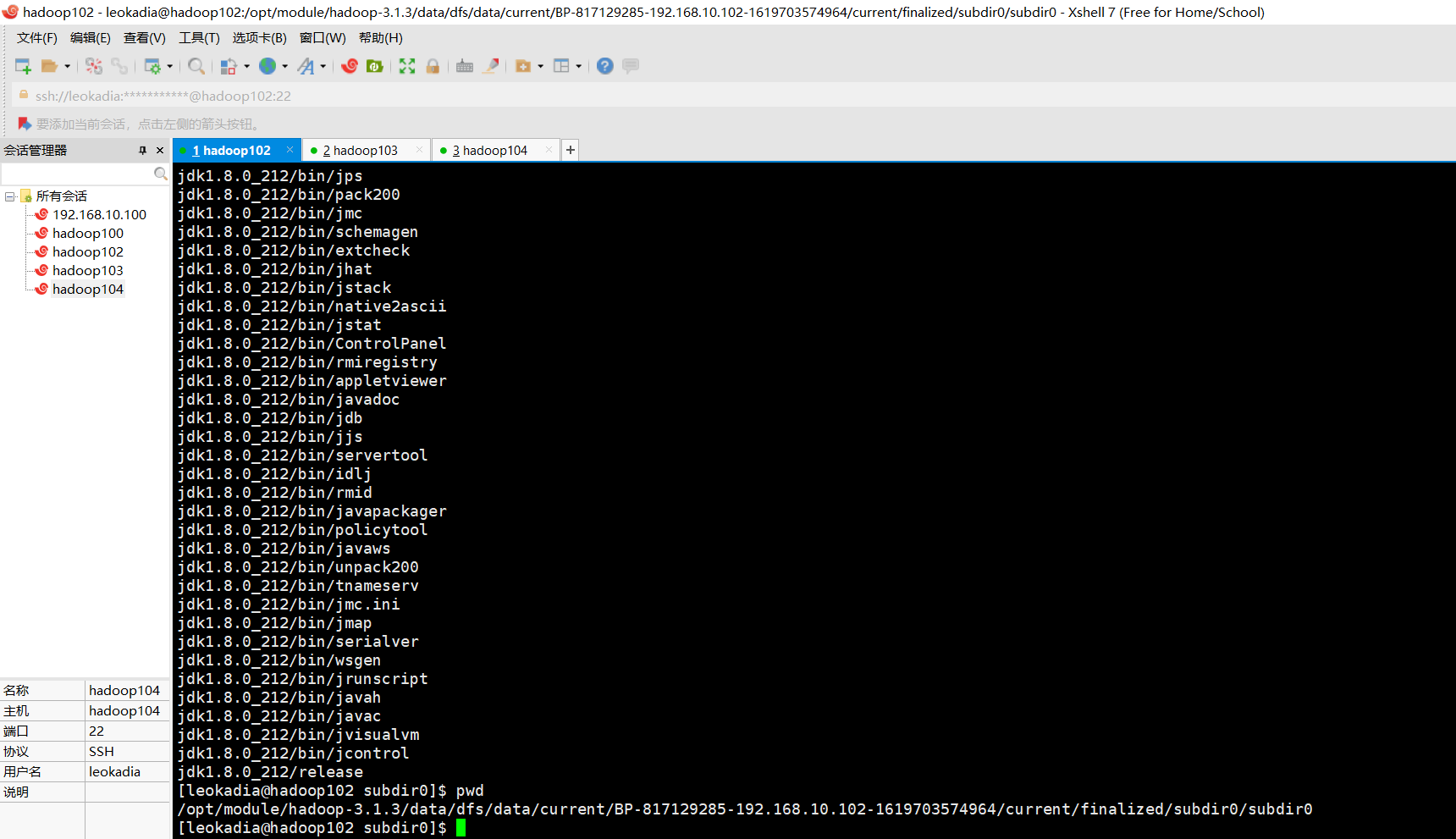Screen dimensions: 1456x839
Task: Click the session manager search field
Action: 77,174
